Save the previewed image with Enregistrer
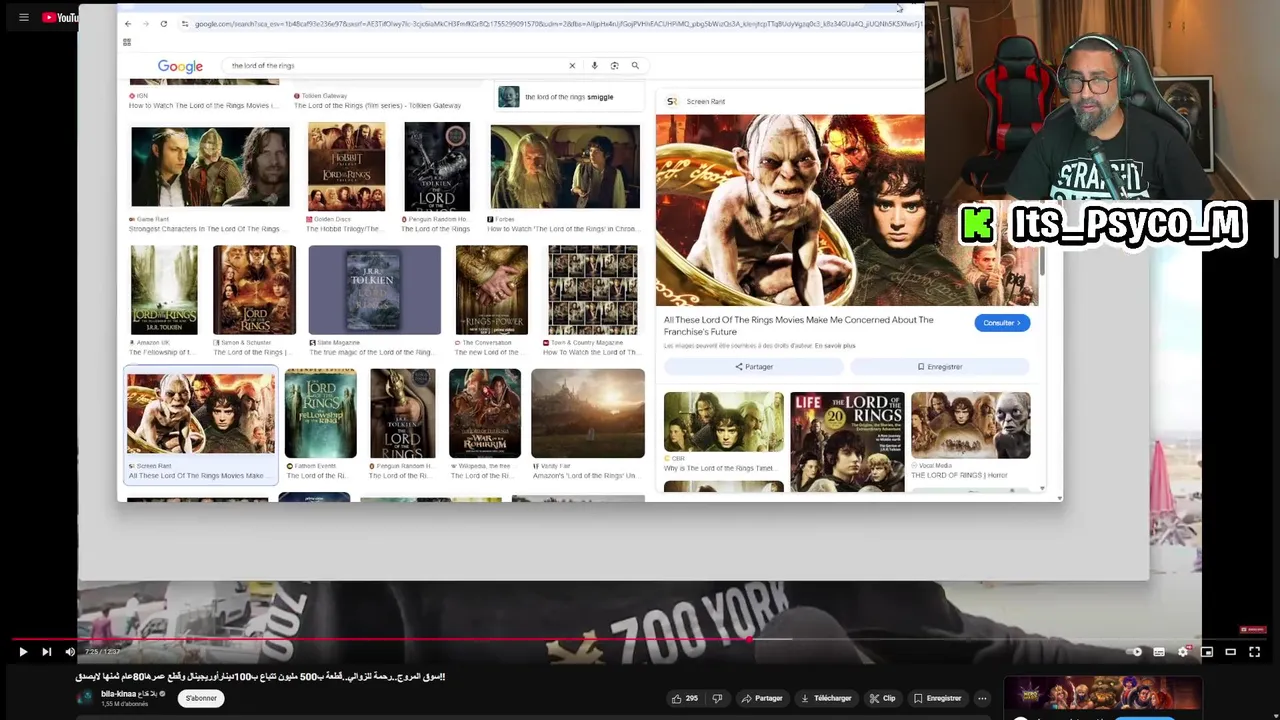Image resolution: width=1280 pixels, height=720 pixels. [x=940, y=367]
